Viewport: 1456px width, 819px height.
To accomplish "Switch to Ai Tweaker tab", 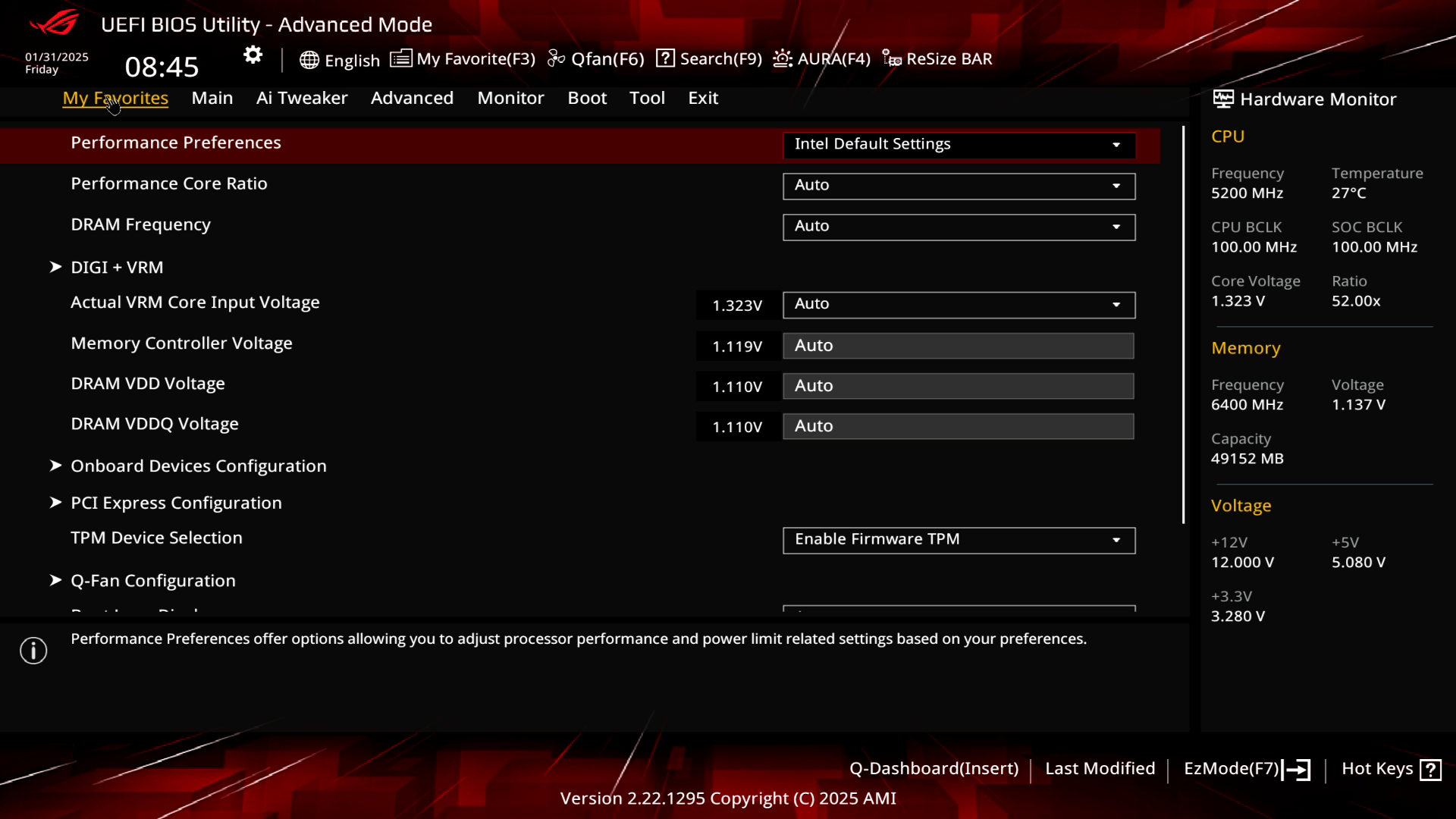I will 301,98.
